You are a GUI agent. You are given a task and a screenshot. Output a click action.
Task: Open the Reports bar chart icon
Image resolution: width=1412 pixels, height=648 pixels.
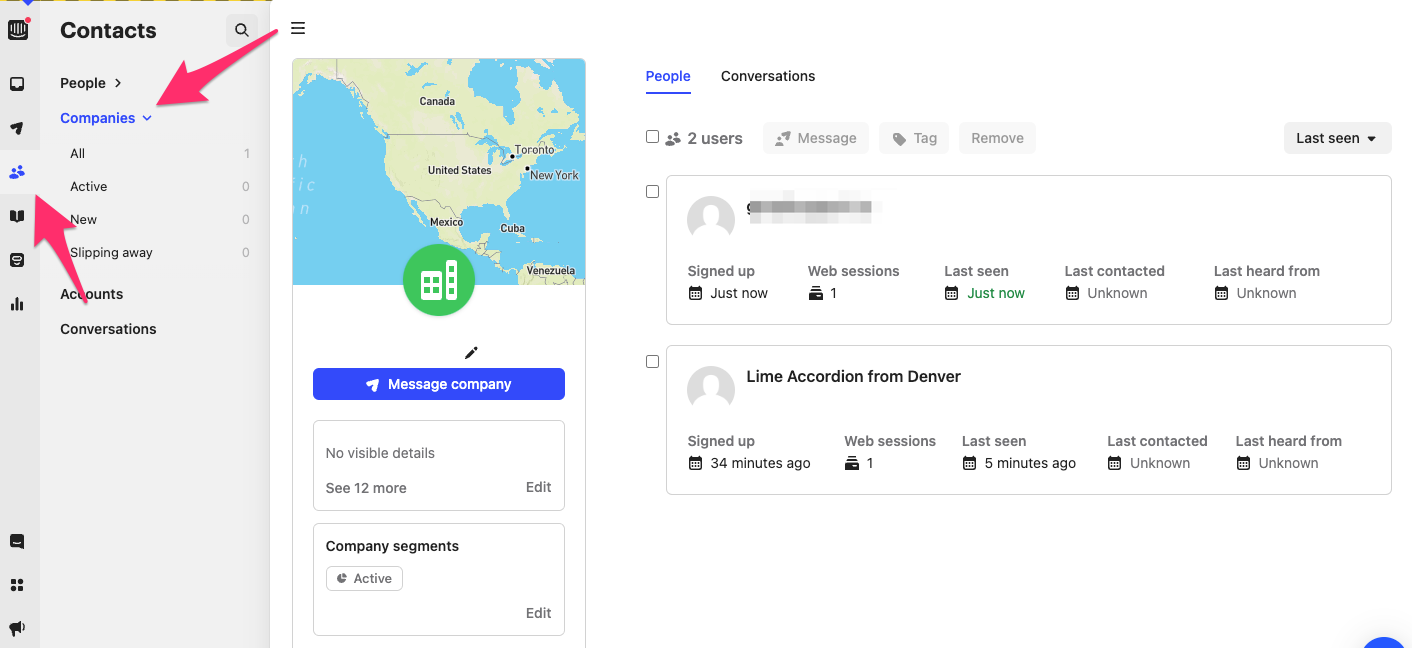point(17,304)
